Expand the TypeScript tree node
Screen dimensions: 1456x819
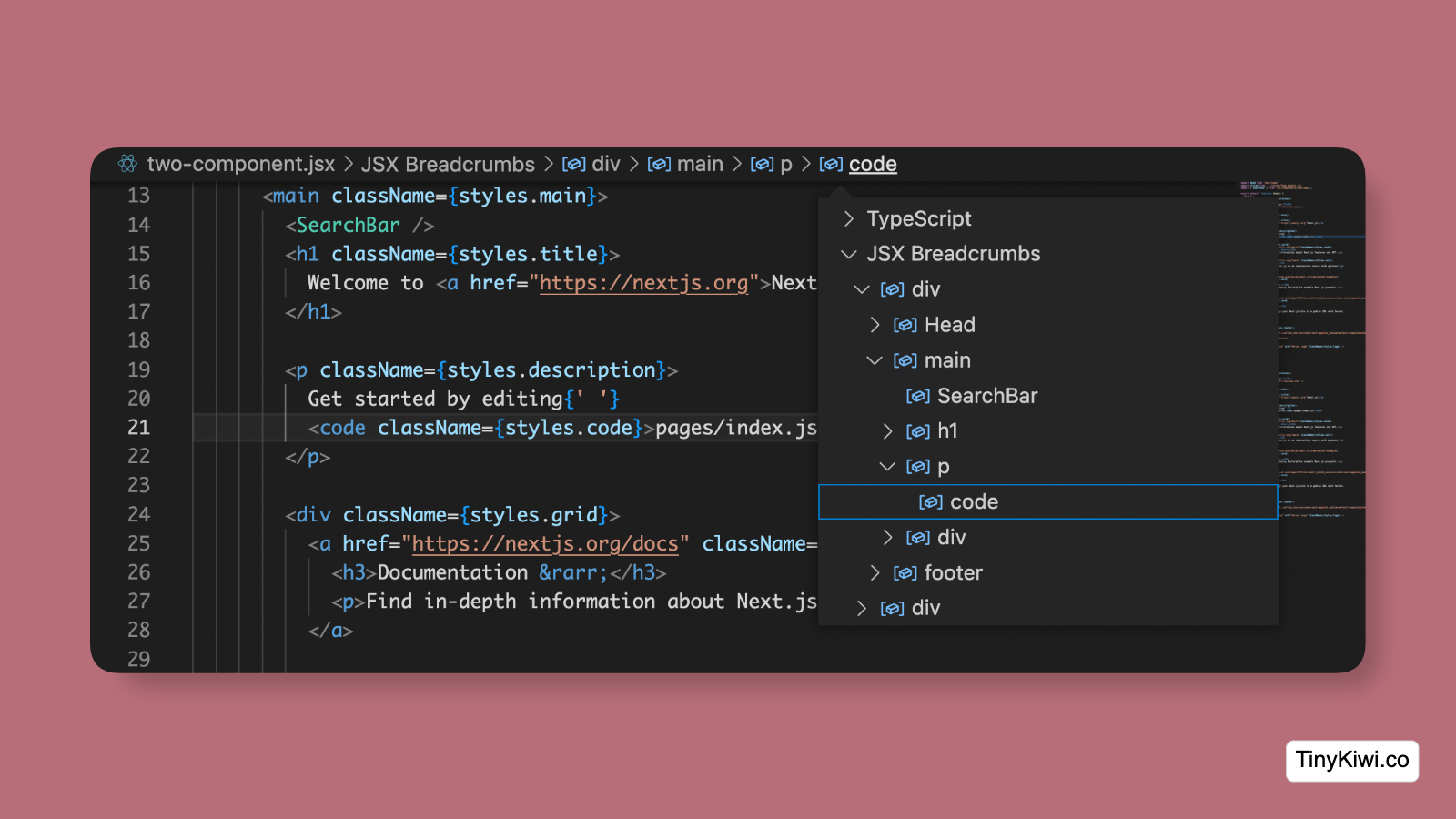pos(849,218)
